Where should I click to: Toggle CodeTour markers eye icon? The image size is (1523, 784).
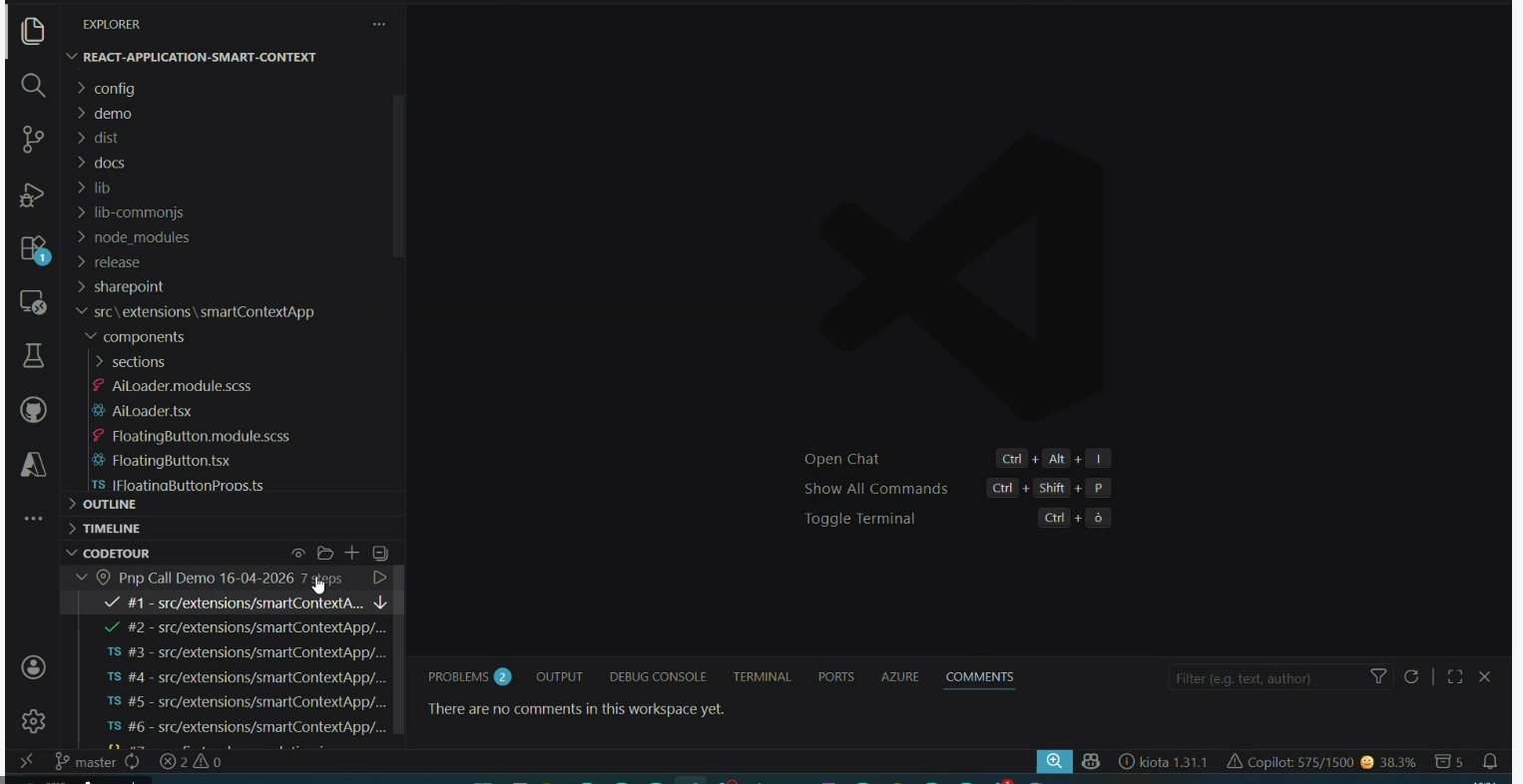click(297, 554)
